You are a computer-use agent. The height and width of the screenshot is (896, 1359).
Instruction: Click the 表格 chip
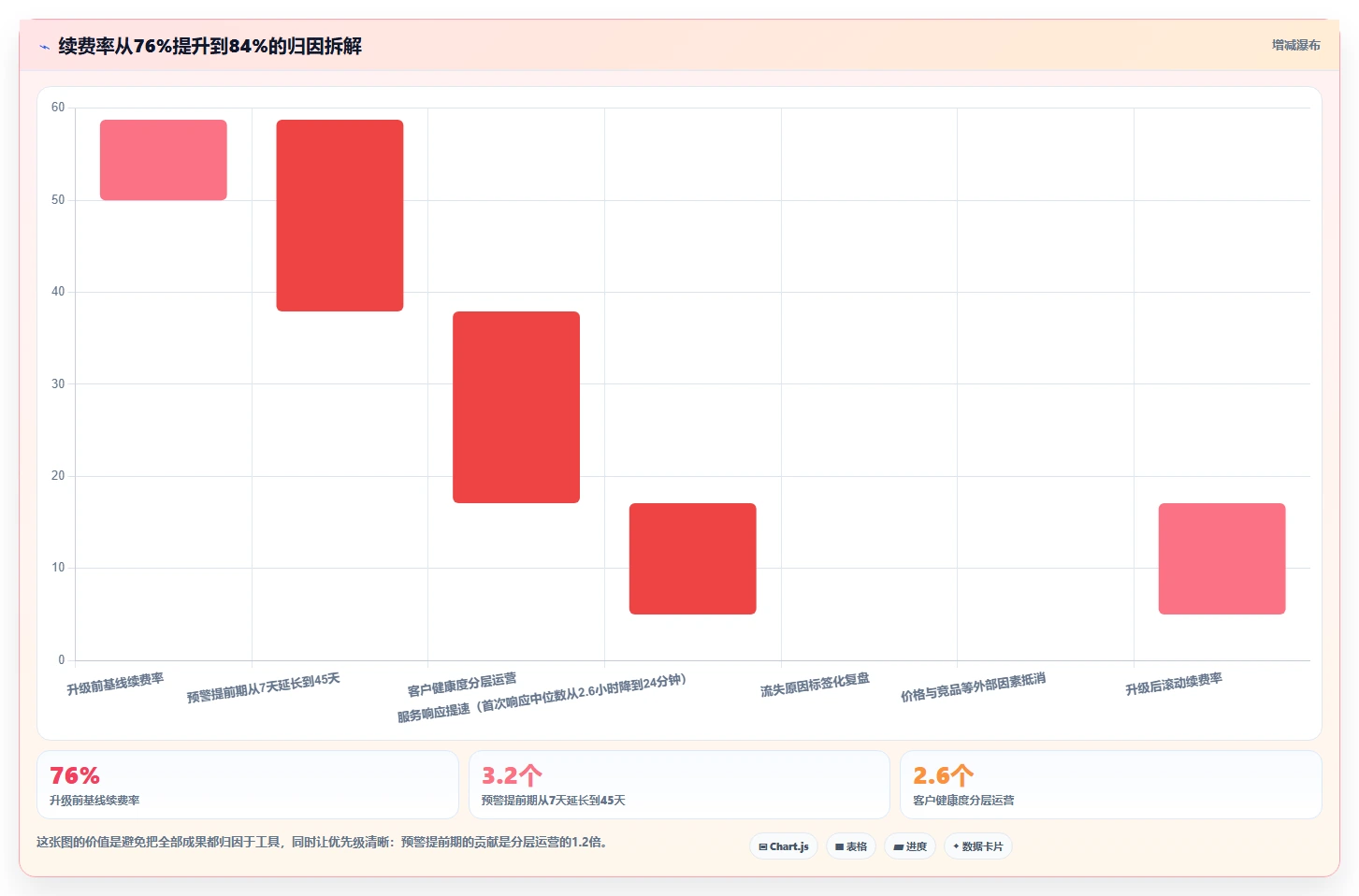coord(851,846)
